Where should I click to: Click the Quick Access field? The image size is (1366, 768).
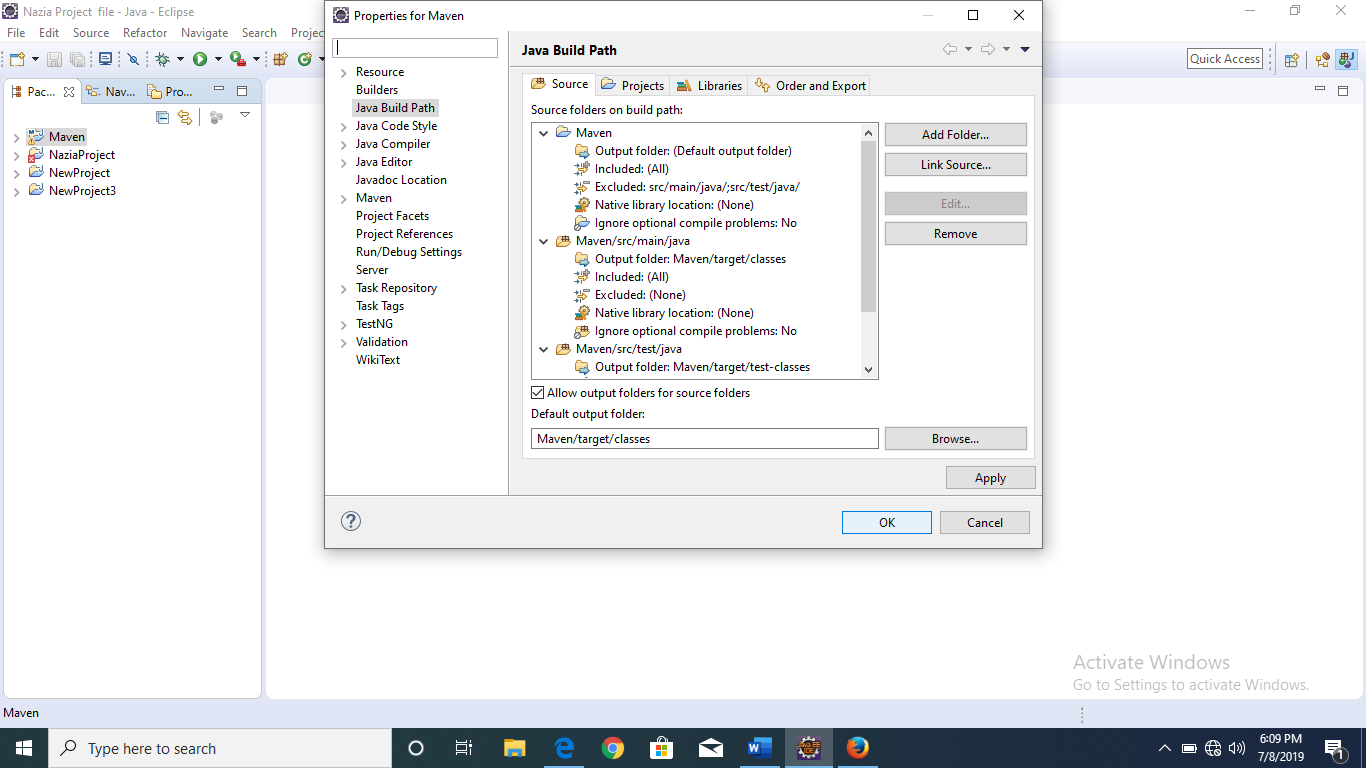1225,59
